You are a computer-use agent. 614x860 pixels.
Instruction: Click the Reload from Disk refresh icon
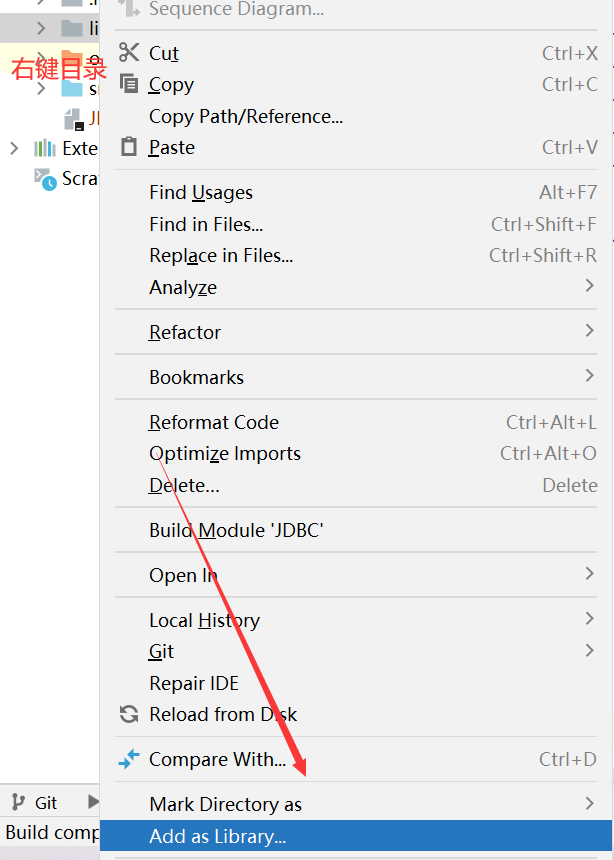pyautogui.click(x=129, y=714)
